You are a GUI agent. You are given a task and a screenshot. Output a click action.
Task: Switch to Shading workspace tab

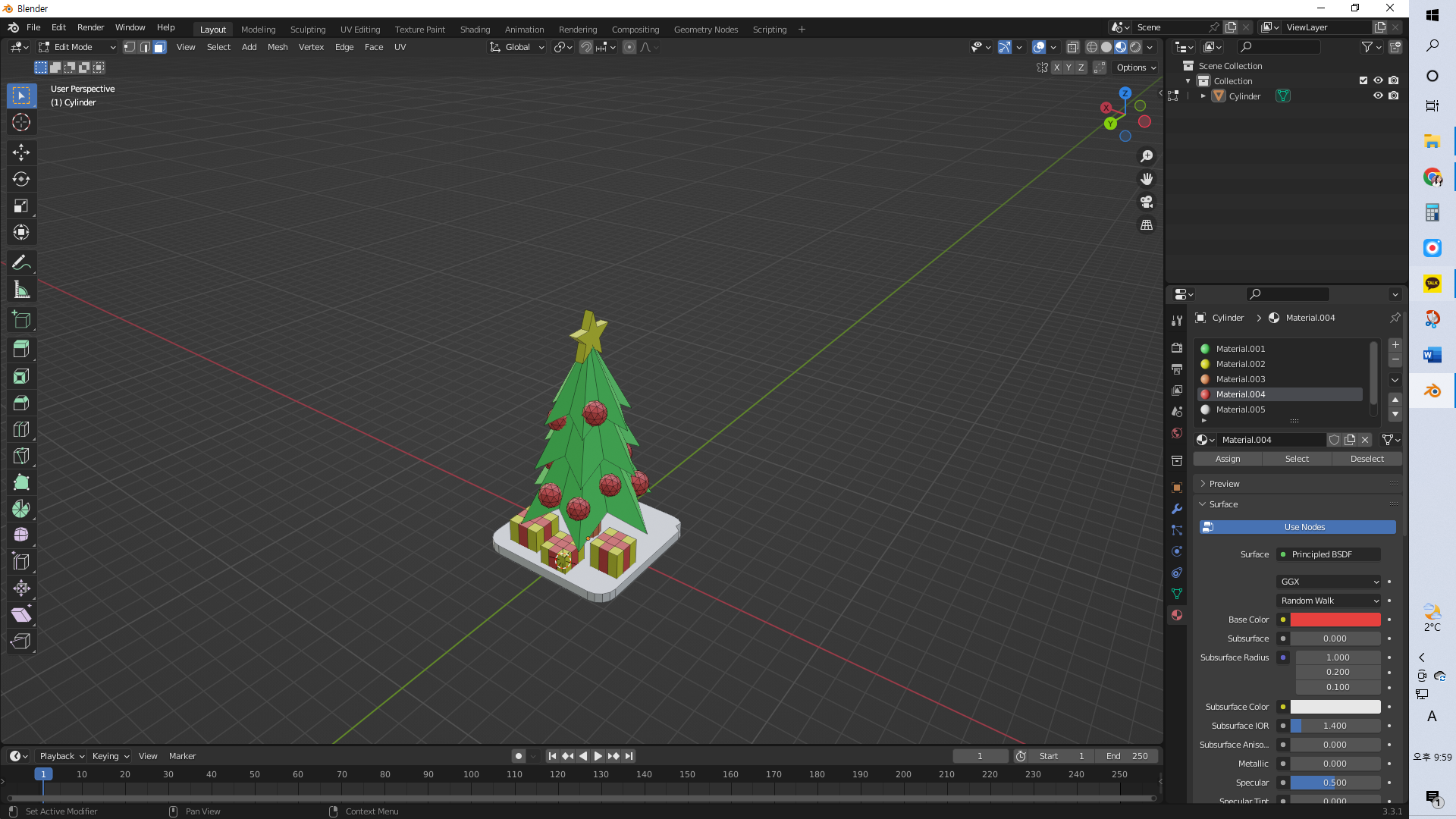coord(475,30)
